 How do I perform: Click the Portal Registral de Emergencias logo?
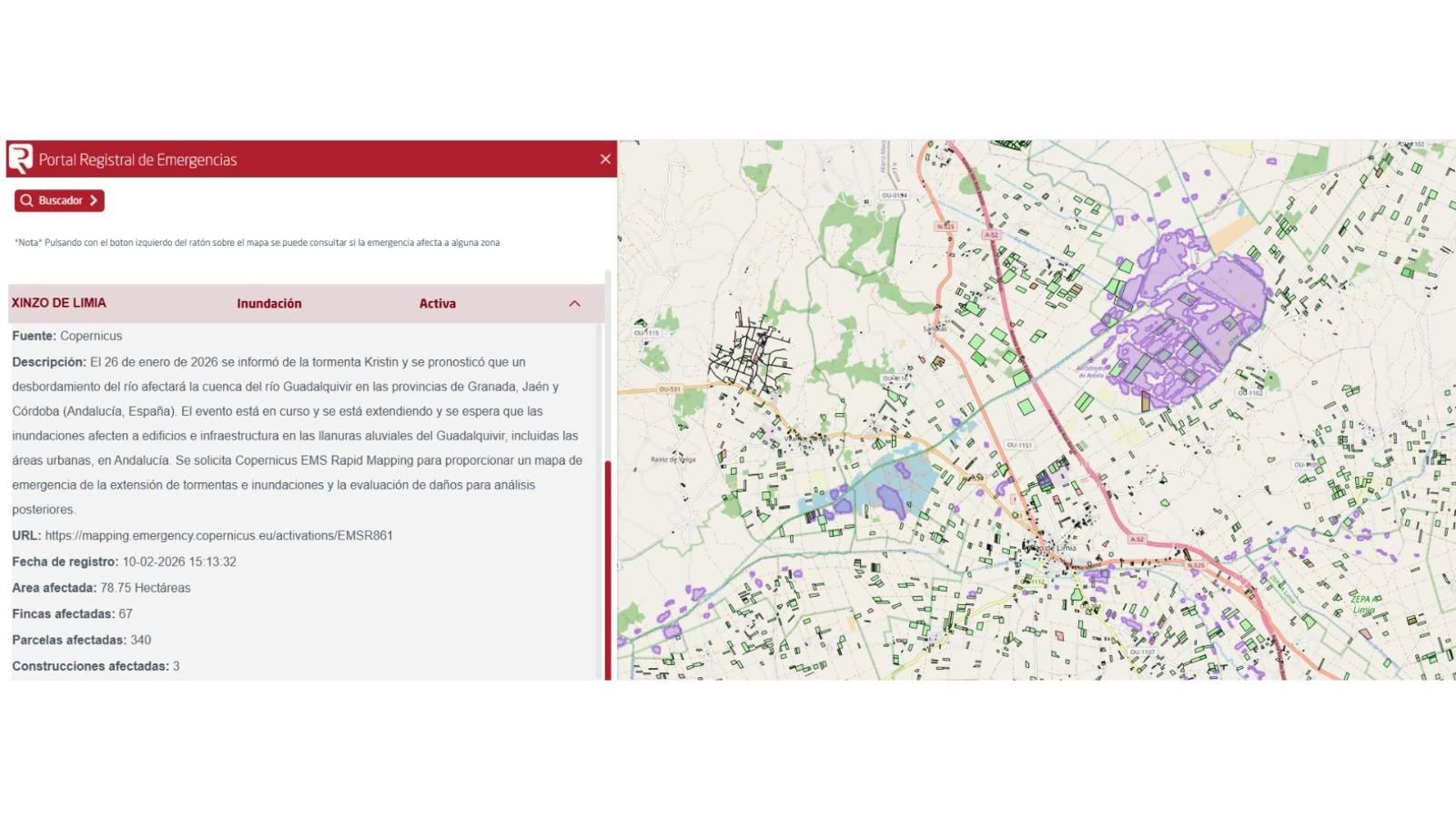[20, 159]
